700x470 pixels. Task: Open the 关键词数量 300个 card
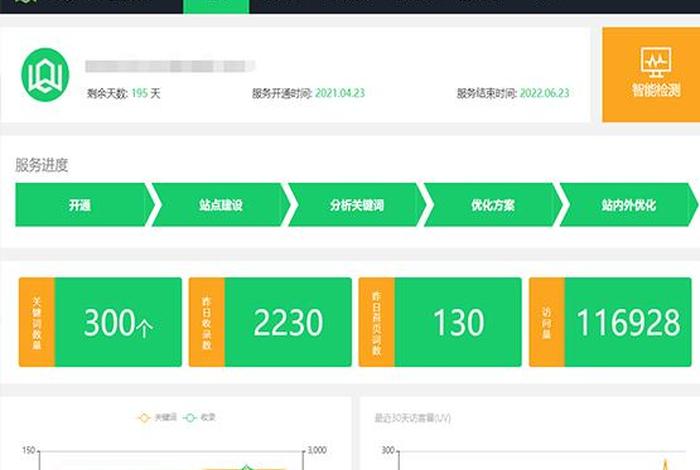100,322
